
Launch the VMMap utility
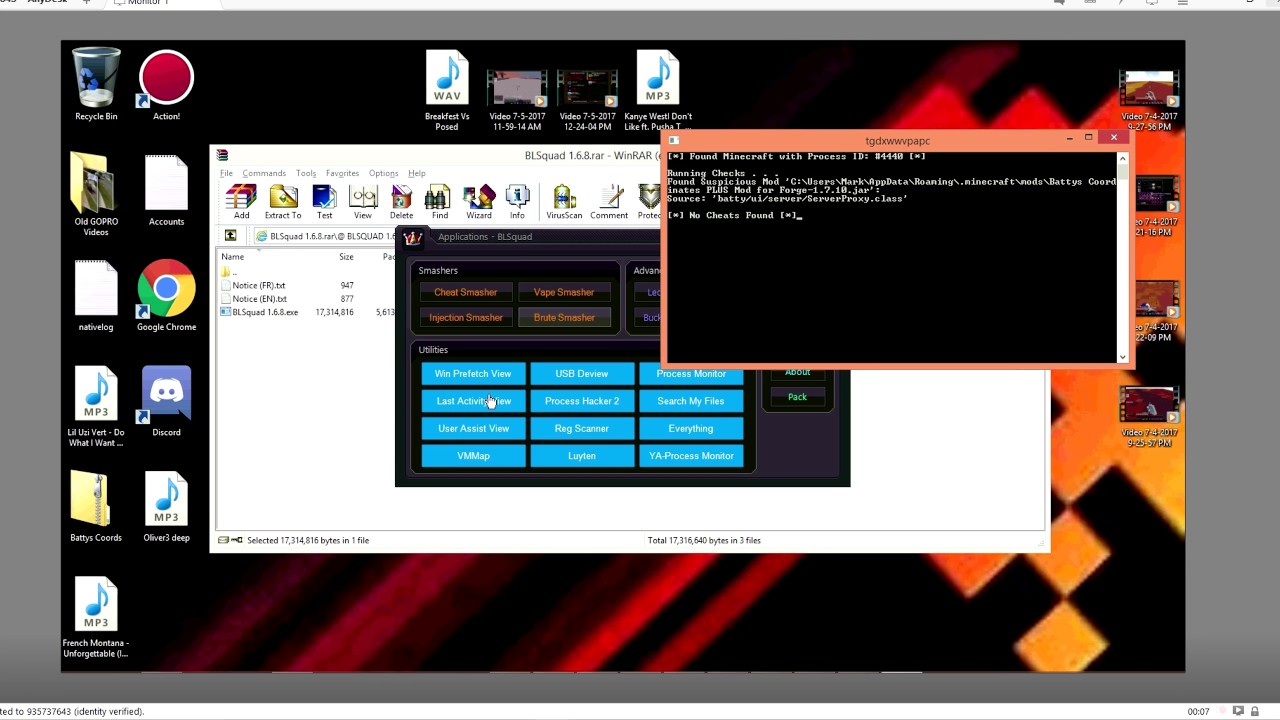pyautogui.click(x=473, y=456)
